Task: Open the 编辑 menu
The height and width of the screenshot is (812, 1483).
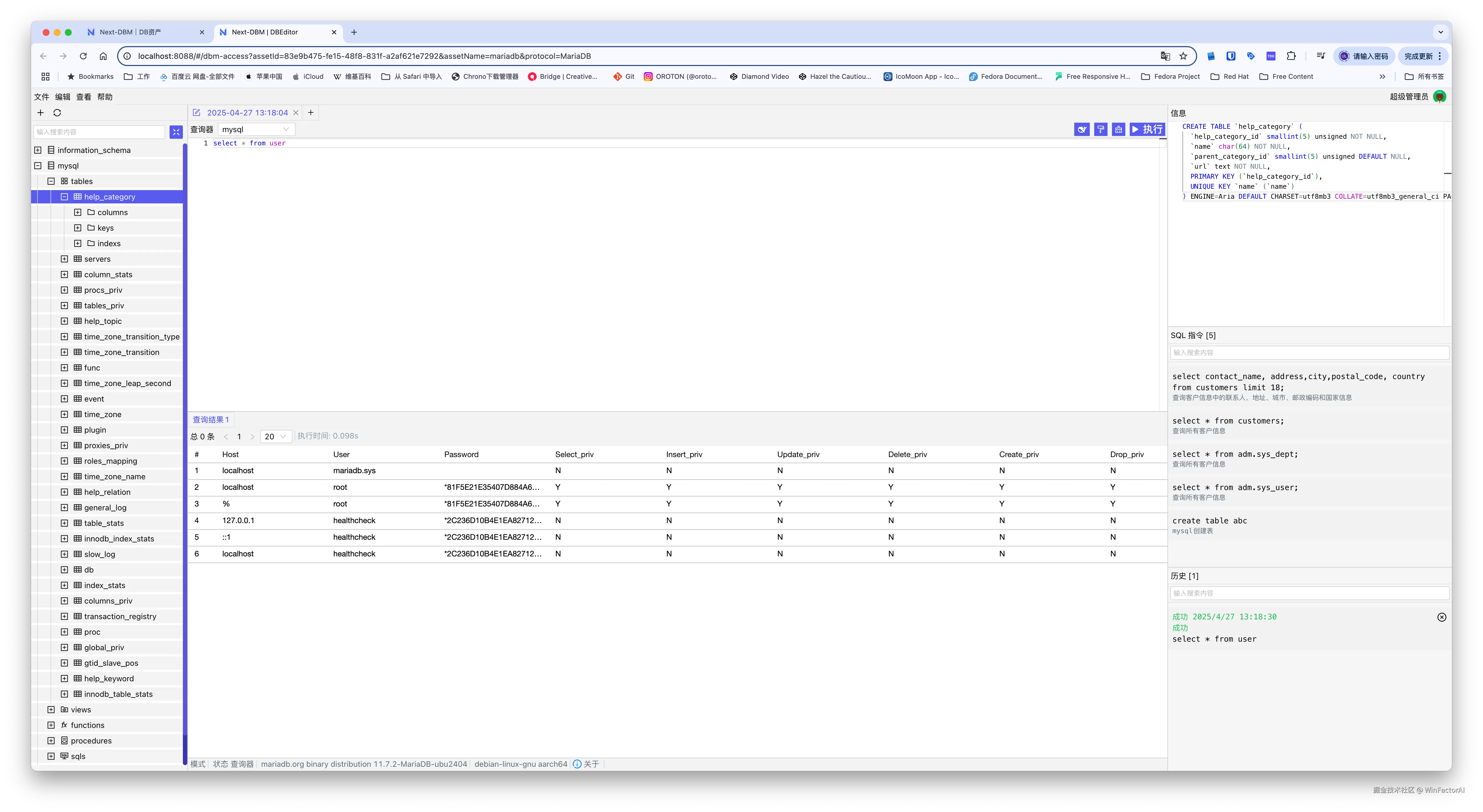Action: tap(62, 97)
